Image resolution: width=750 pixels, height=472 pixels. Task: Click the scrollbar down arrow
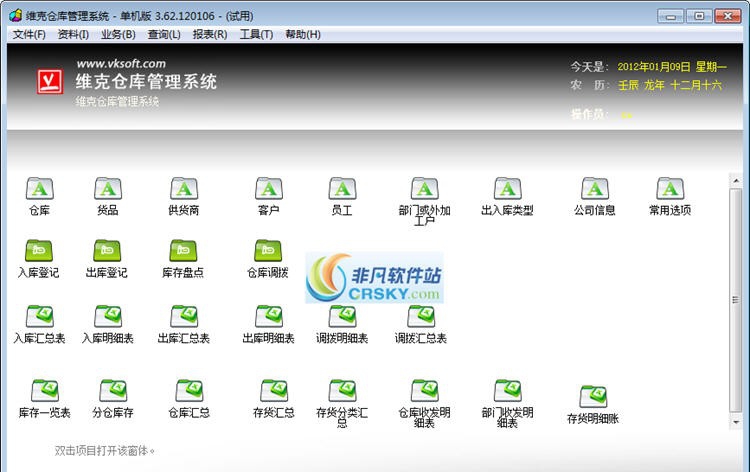click(x=736, y=423)
